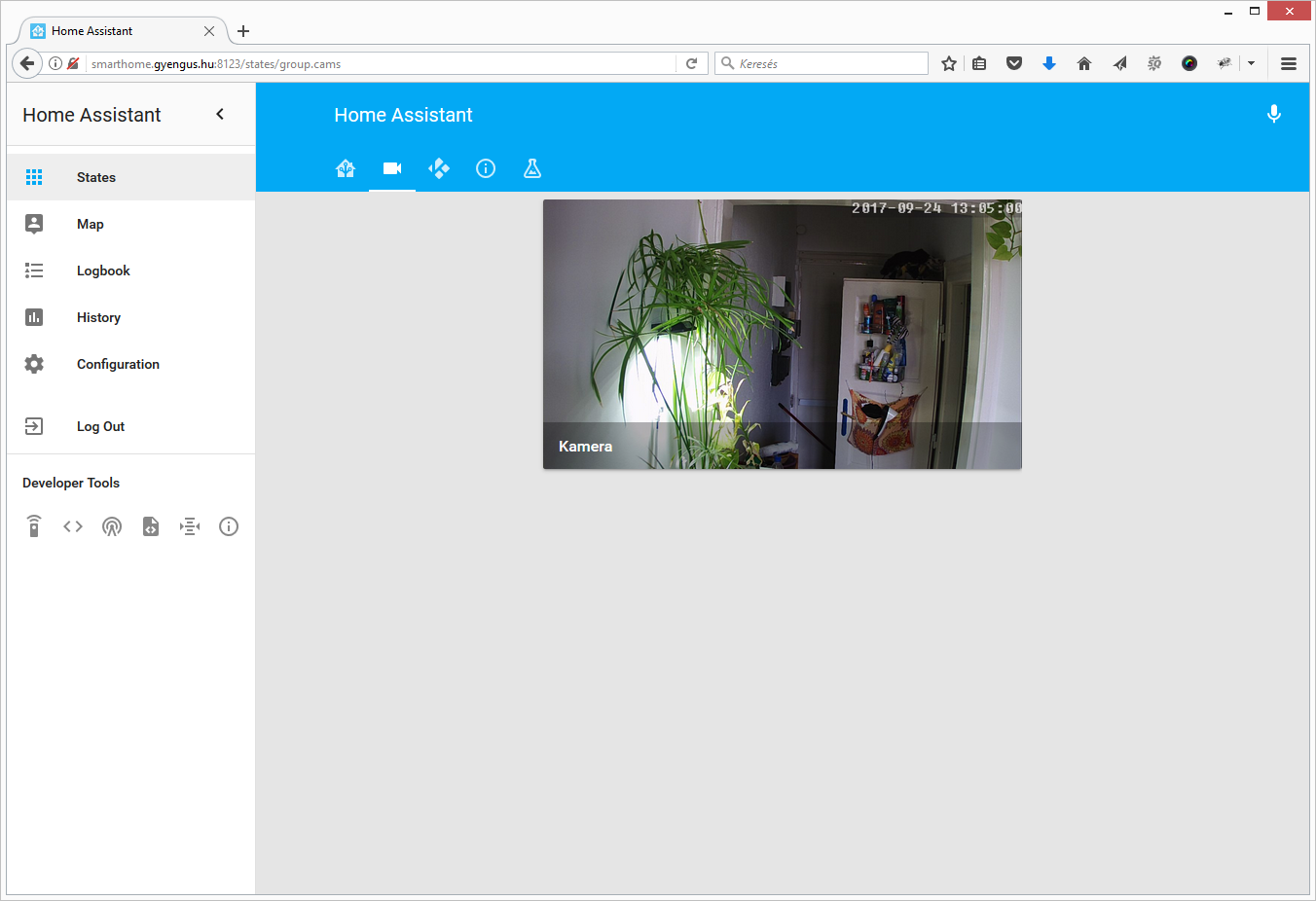The image size is (1316, 901).
Task: Open the Templates developer tool icon
Action: tap(151, 526)
